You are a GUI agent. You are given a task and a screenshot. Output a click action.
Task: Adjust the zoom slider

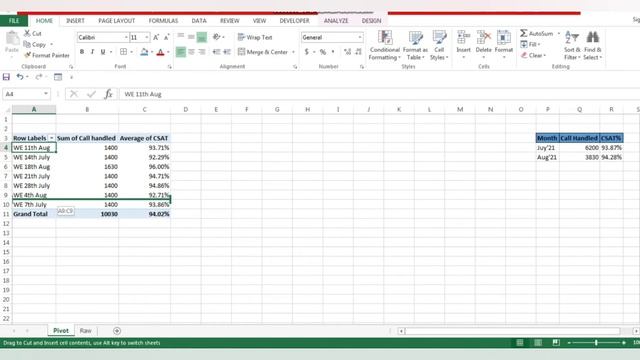[x=596, y=343]
